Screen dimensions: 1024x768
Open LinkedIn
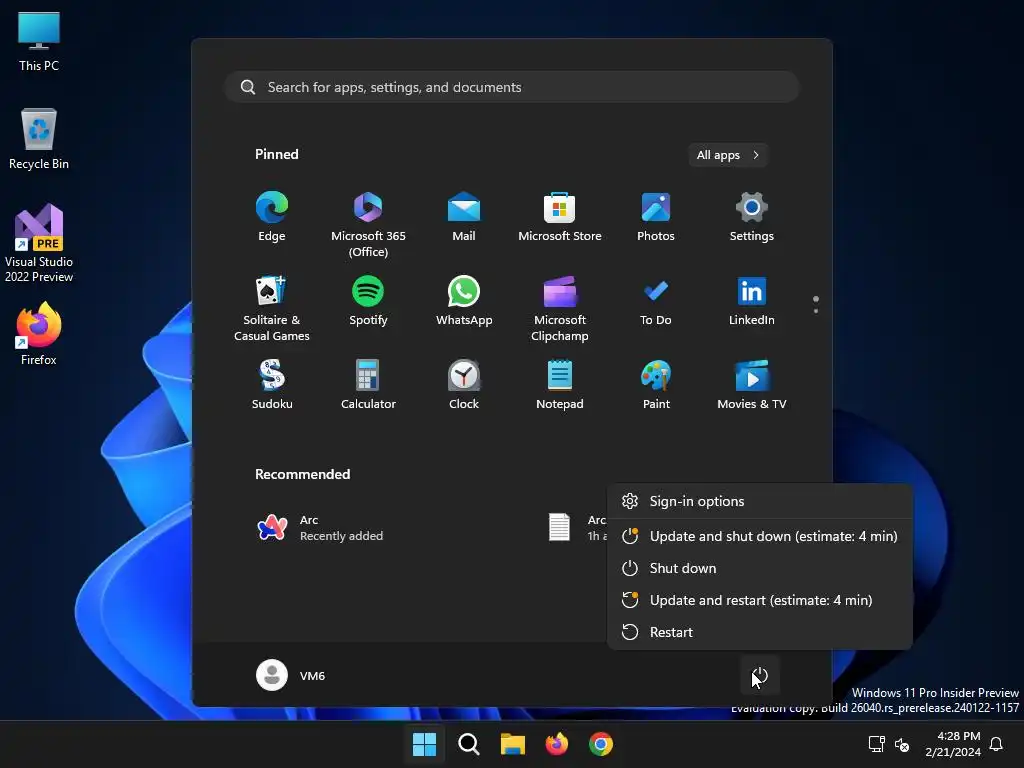tap(752, 300)
